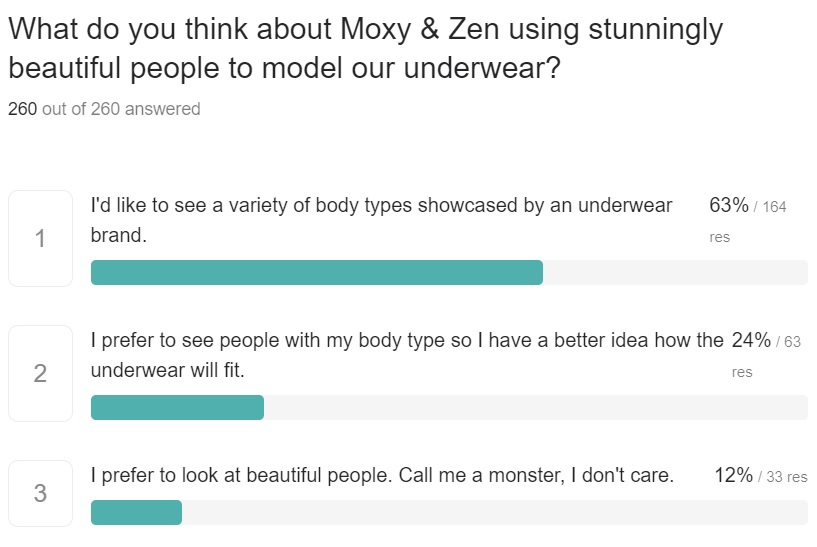Click the 63% result percentage
This screenshot has height=547, width=817.
click(x=728, y=205)
